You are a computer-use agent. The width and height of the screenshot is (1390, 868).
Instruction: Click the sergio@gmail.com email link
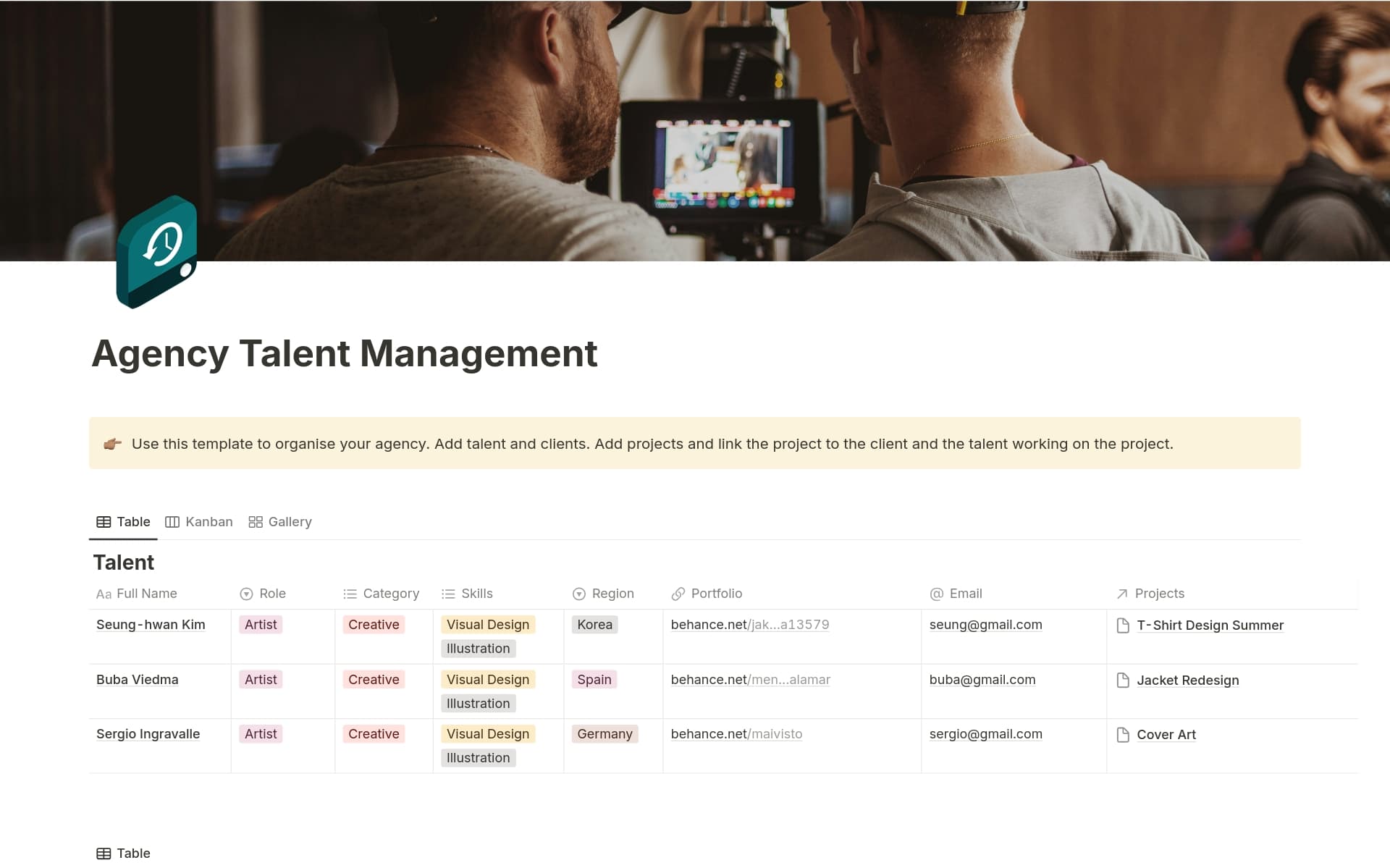click(x=985, y=734)
